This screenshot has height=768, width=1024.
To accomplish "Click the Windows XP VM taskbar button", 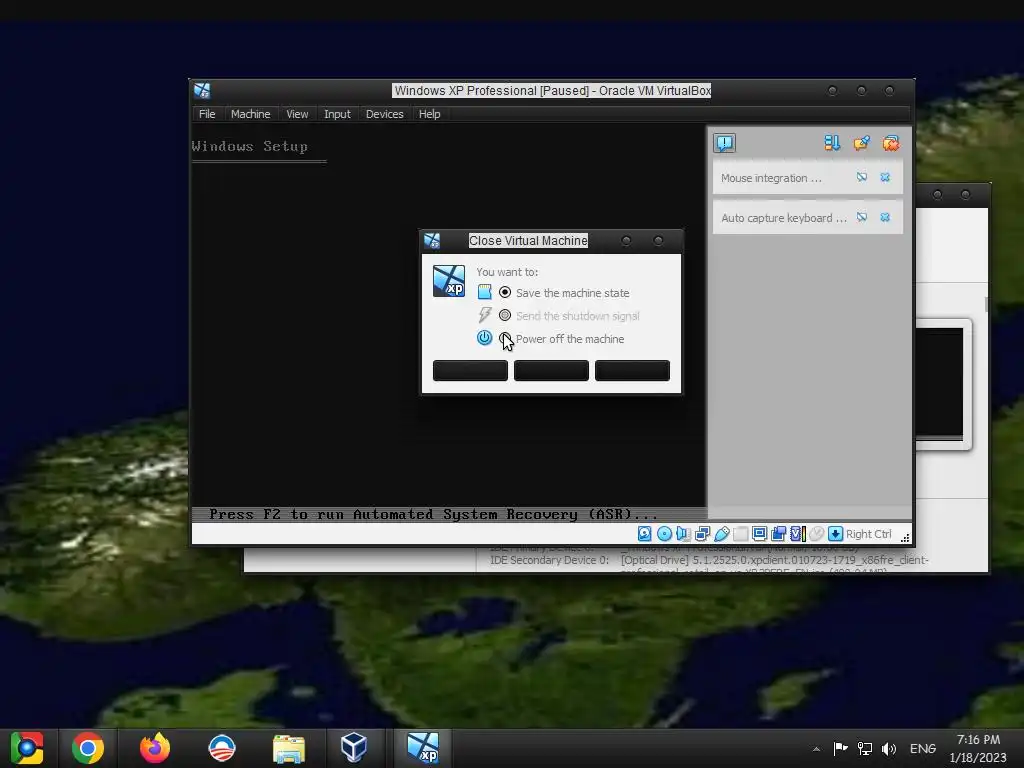I will point(423,748).
